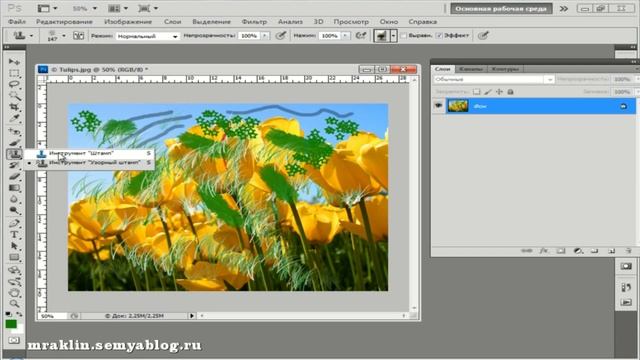Open the tool preset picker dropdown
Screen dimensions: 640x360
31,36
